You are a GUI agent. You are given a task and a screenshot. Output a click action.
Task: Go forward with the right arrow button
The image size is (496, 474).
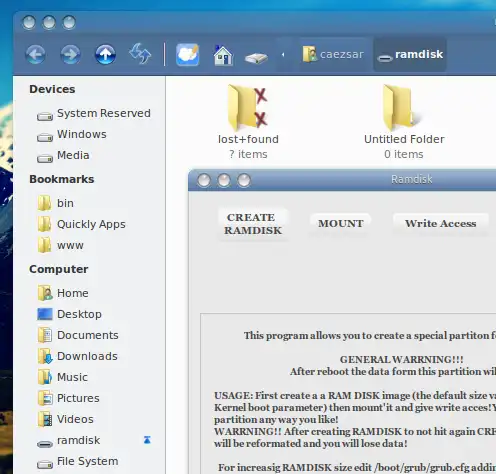pyautogui.click(x=70, y=54)
